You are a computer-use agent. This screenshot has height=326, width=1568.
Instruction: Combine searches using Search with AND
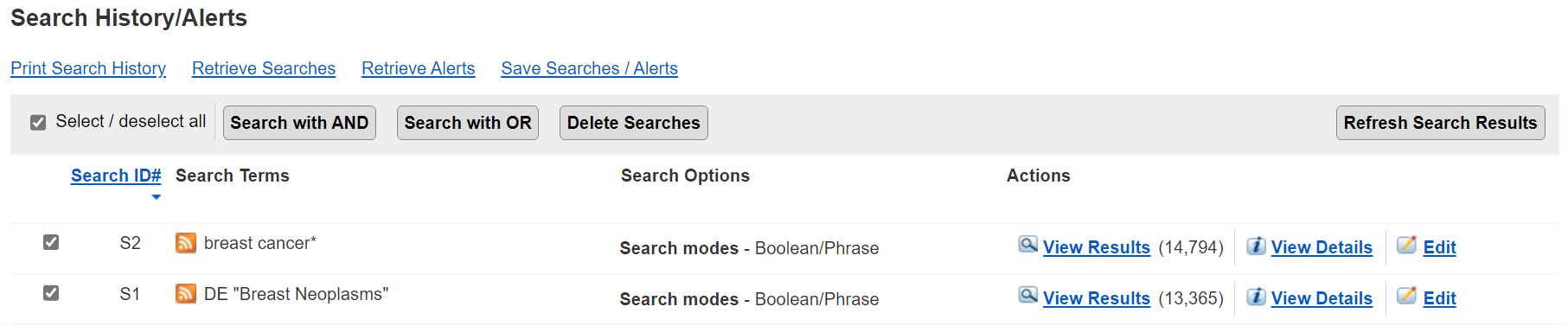point(299,123)
